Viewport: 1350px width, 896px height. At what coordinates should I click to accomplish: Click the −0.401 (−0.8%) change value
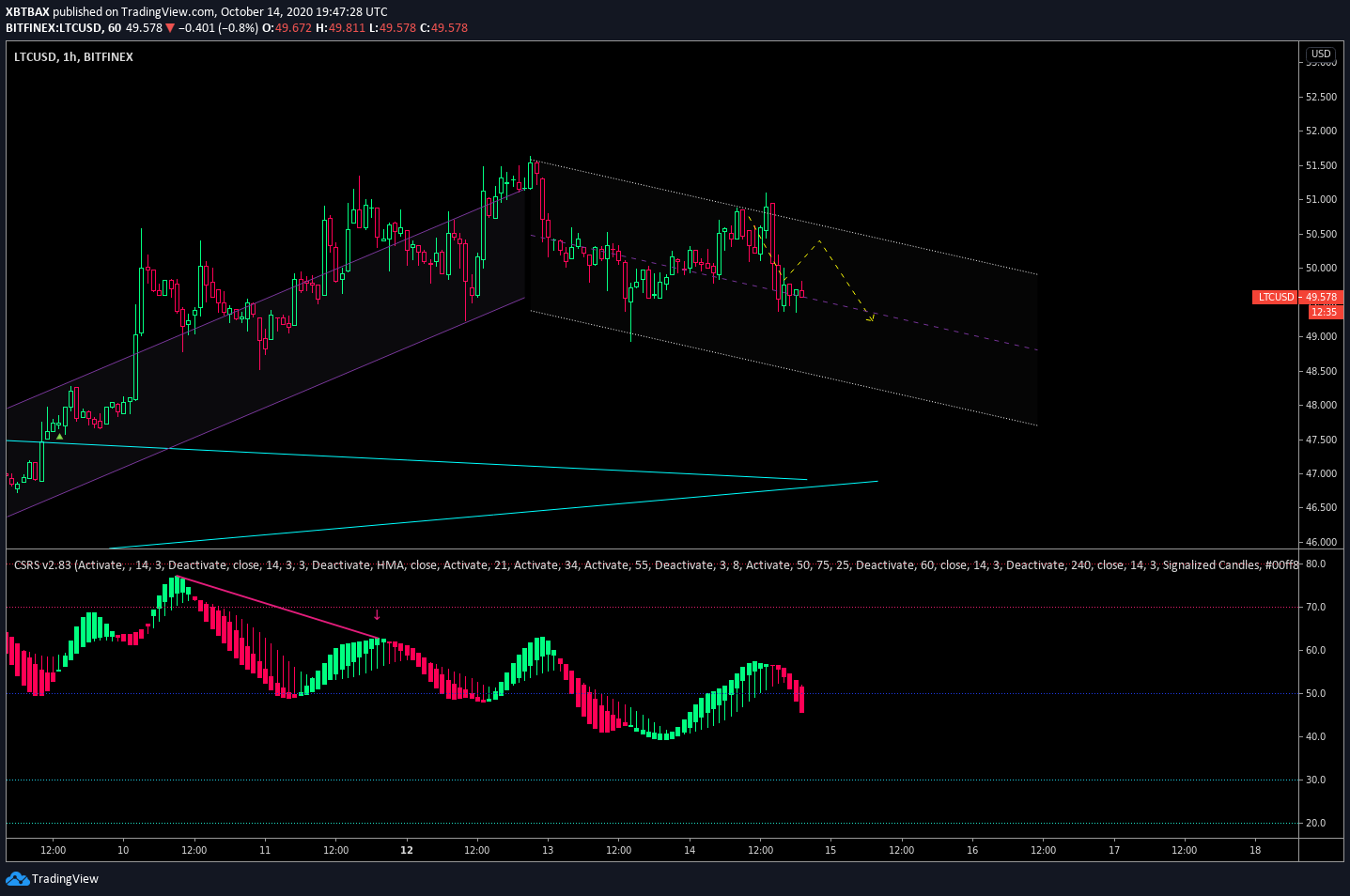(x=218, y=28)
